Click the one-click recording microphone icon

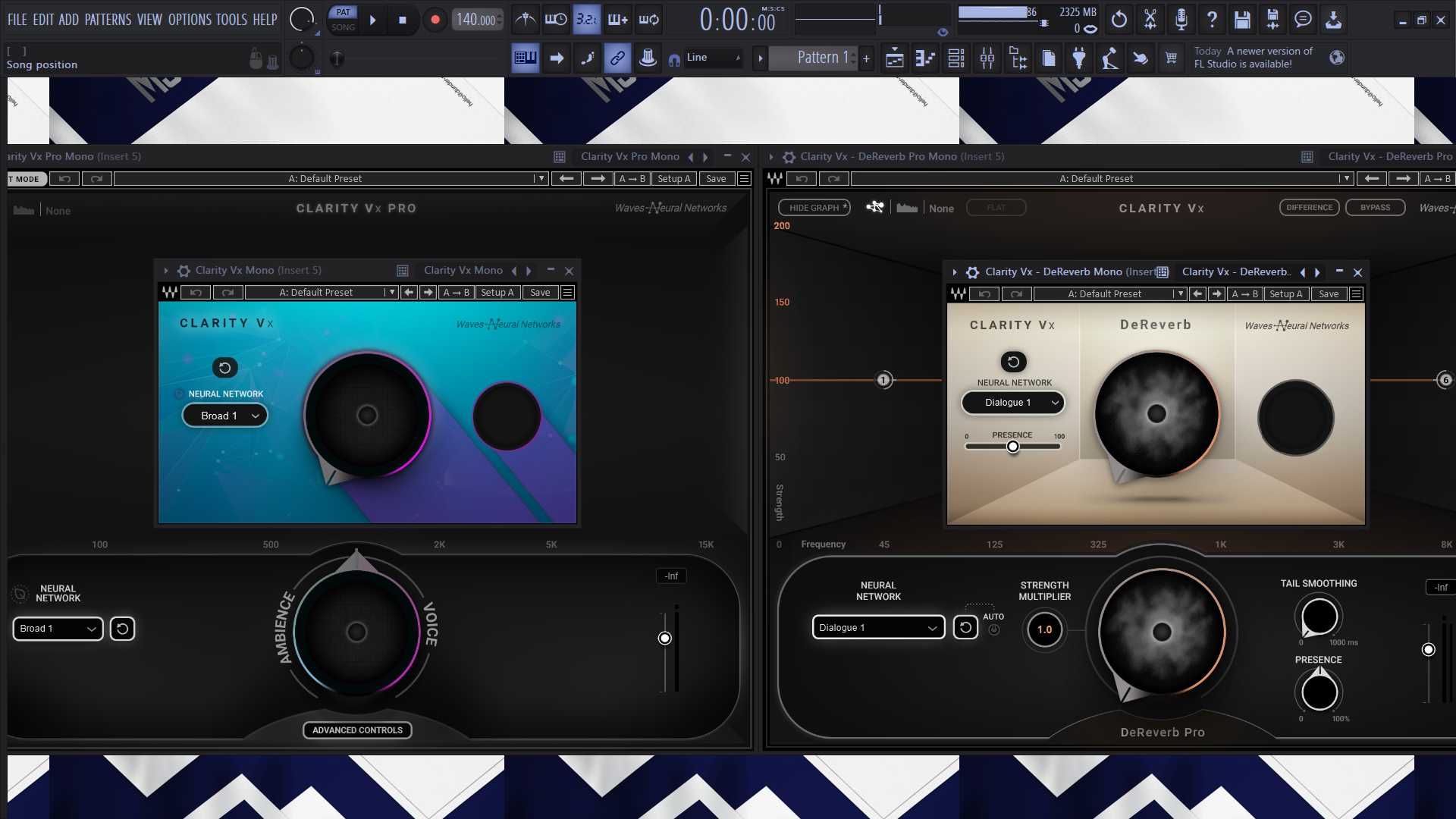coord(1181,20)
